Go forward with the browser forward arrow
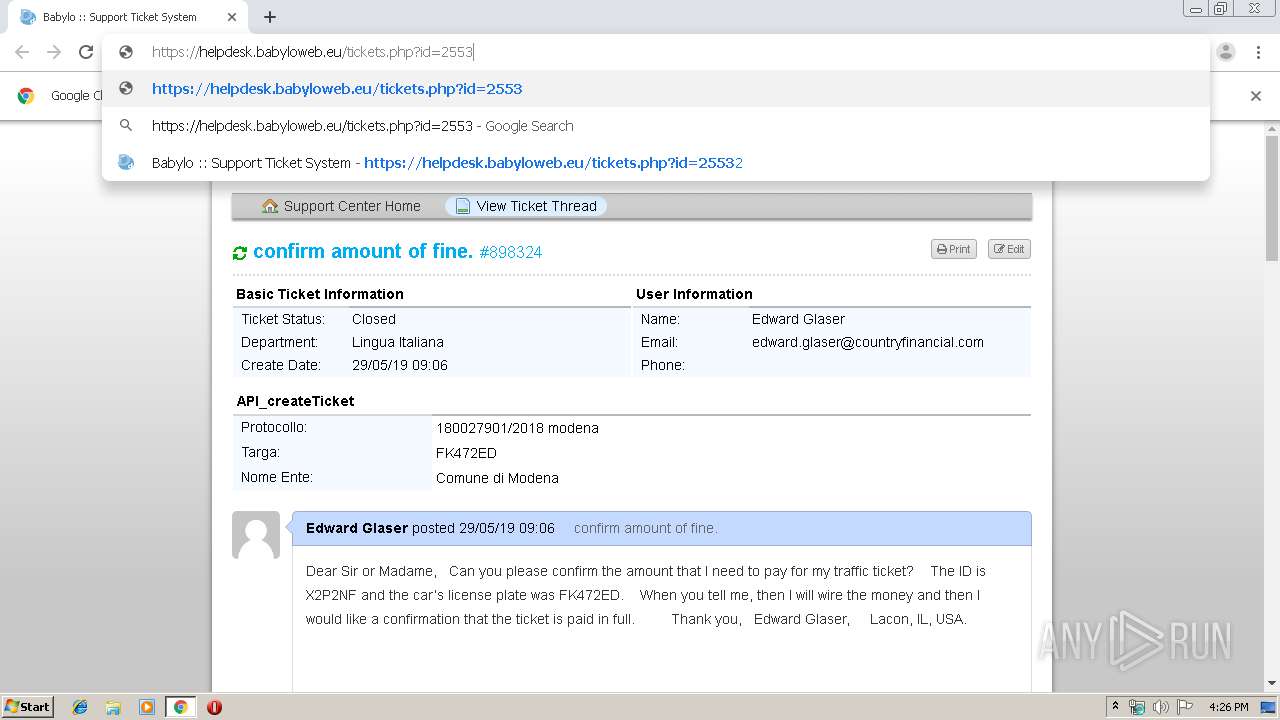Screen dimensions: 1280x720 click(x=54, y=52)
